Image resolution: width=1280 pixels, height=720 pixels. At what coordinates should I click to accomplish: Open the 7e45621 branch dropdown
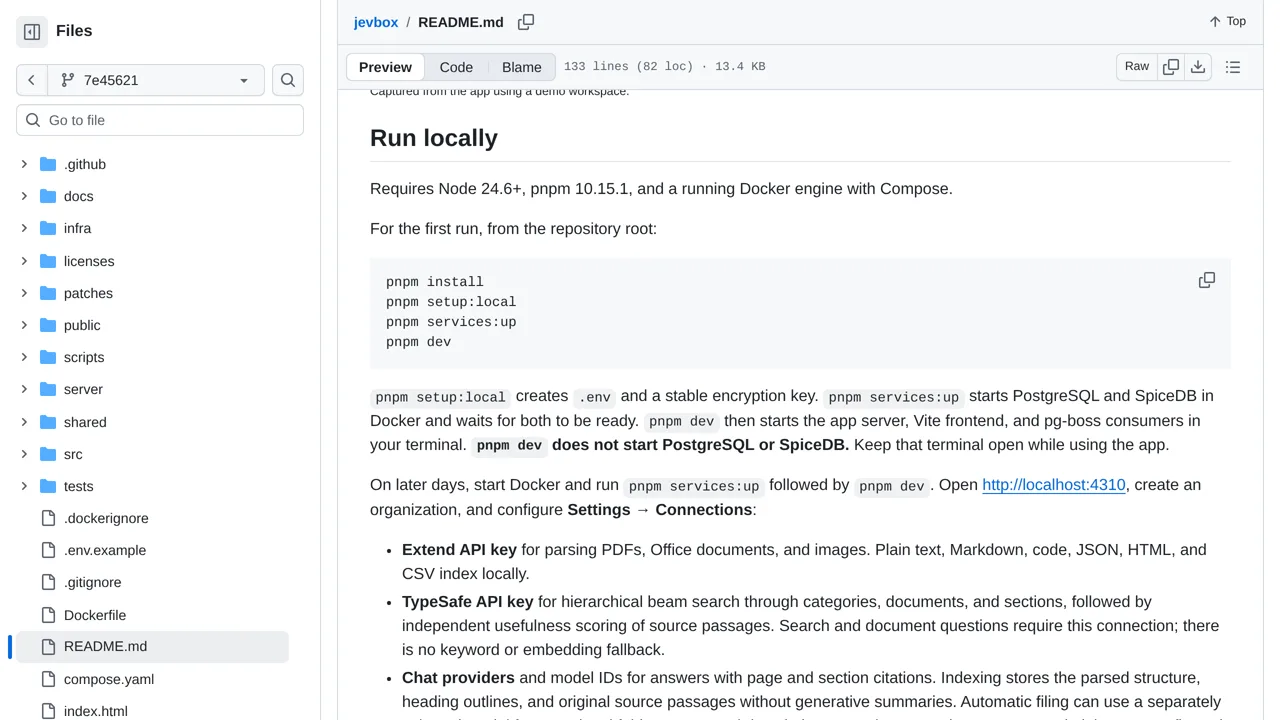tap(155, 80)
